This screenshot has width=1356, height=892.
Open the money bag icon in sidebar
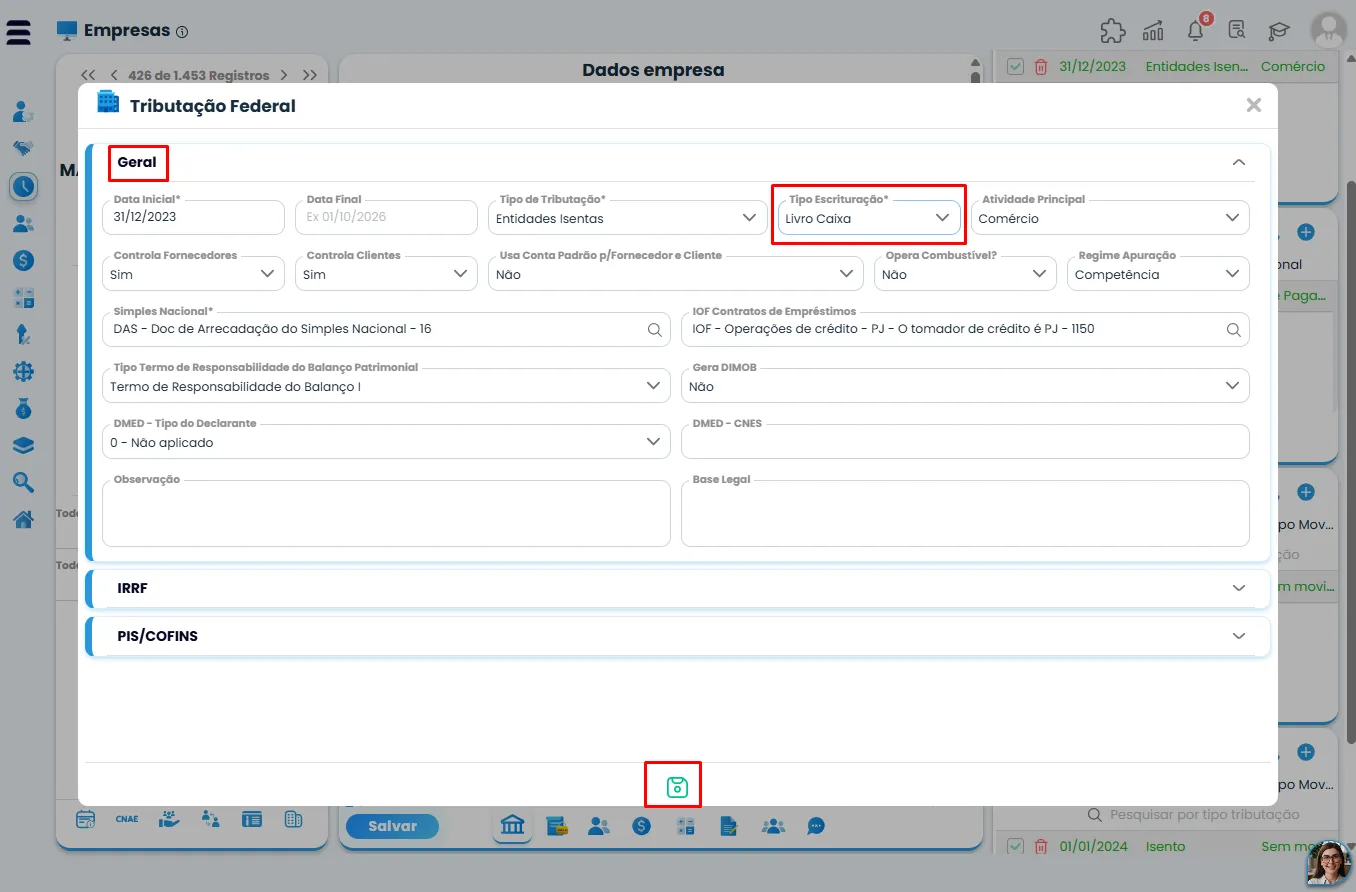(x=24, y=408)
